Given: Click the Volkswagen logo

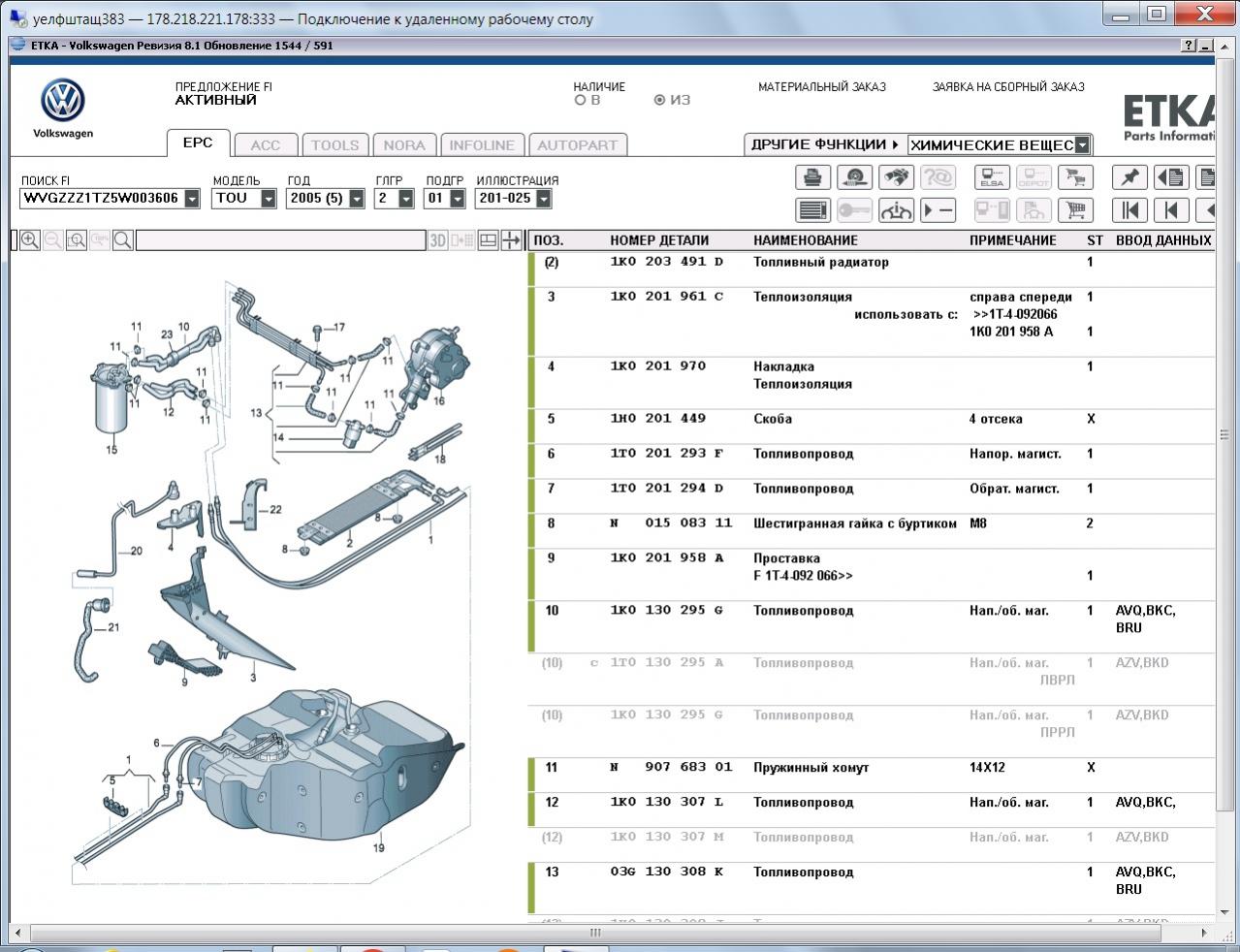Looking at the screenshot, I should coord(63,101).
